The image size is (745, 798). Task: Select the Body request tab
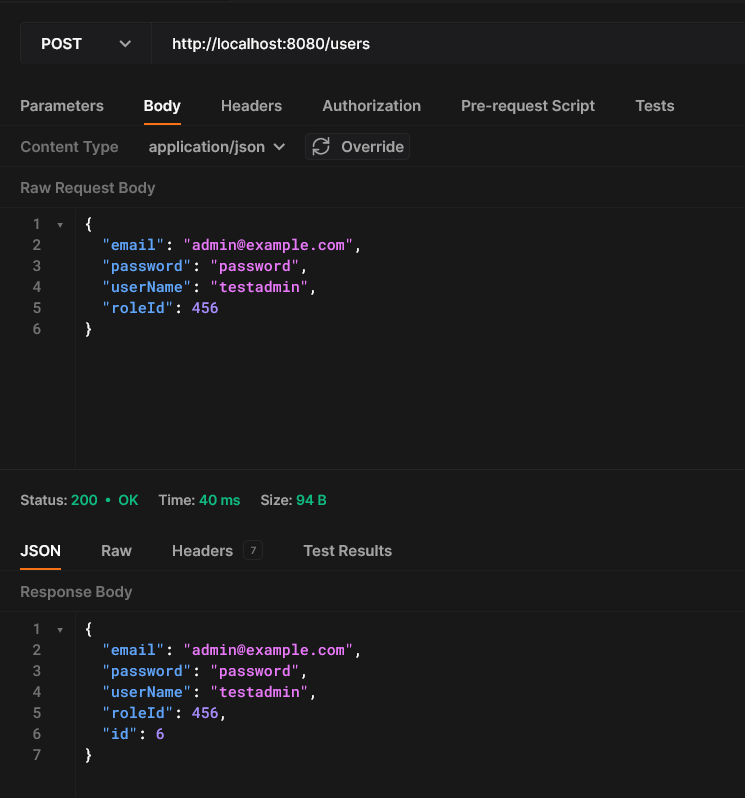pyautogui.click(x=162, y=106)
